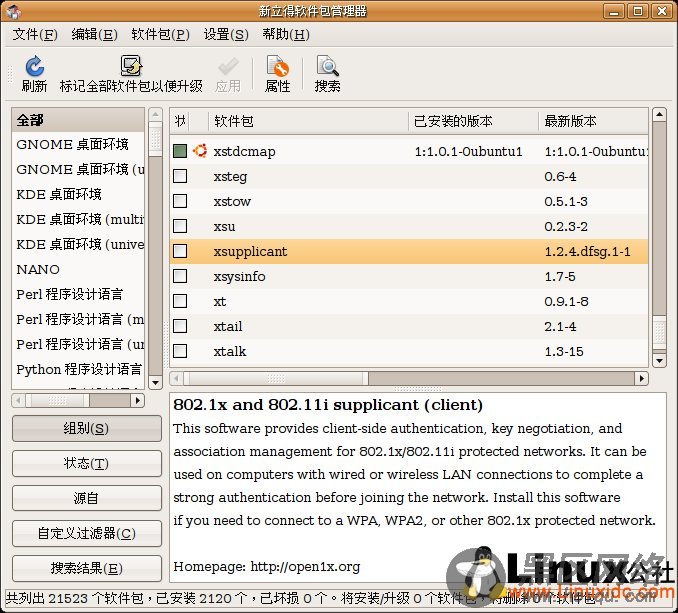Click the Ubuntu logo beside xstdcmap
Screen dimensions: 678x613
click(200, 150)
